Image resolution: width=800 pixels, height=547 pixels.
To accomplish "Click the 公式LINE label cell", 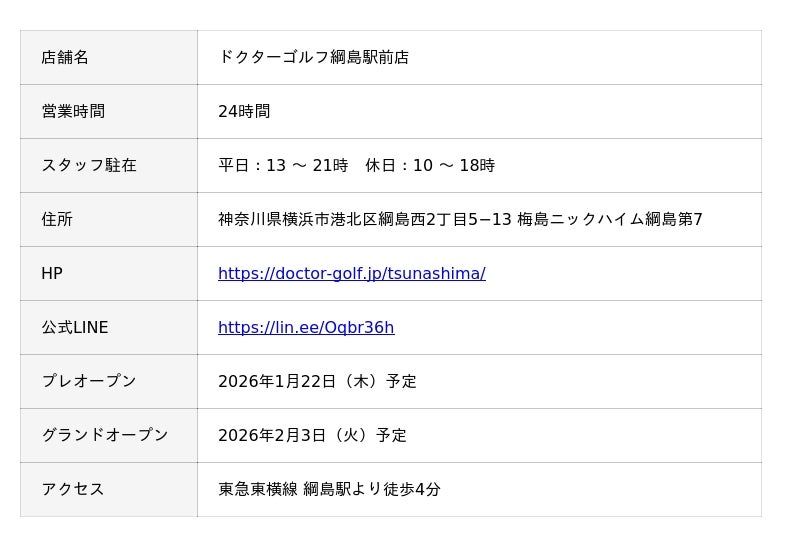I will 75,327.
